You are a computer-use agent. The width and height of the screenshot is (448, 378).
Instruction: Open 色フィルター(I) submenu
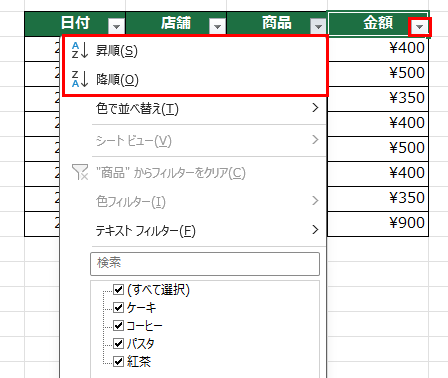(194, 201)
